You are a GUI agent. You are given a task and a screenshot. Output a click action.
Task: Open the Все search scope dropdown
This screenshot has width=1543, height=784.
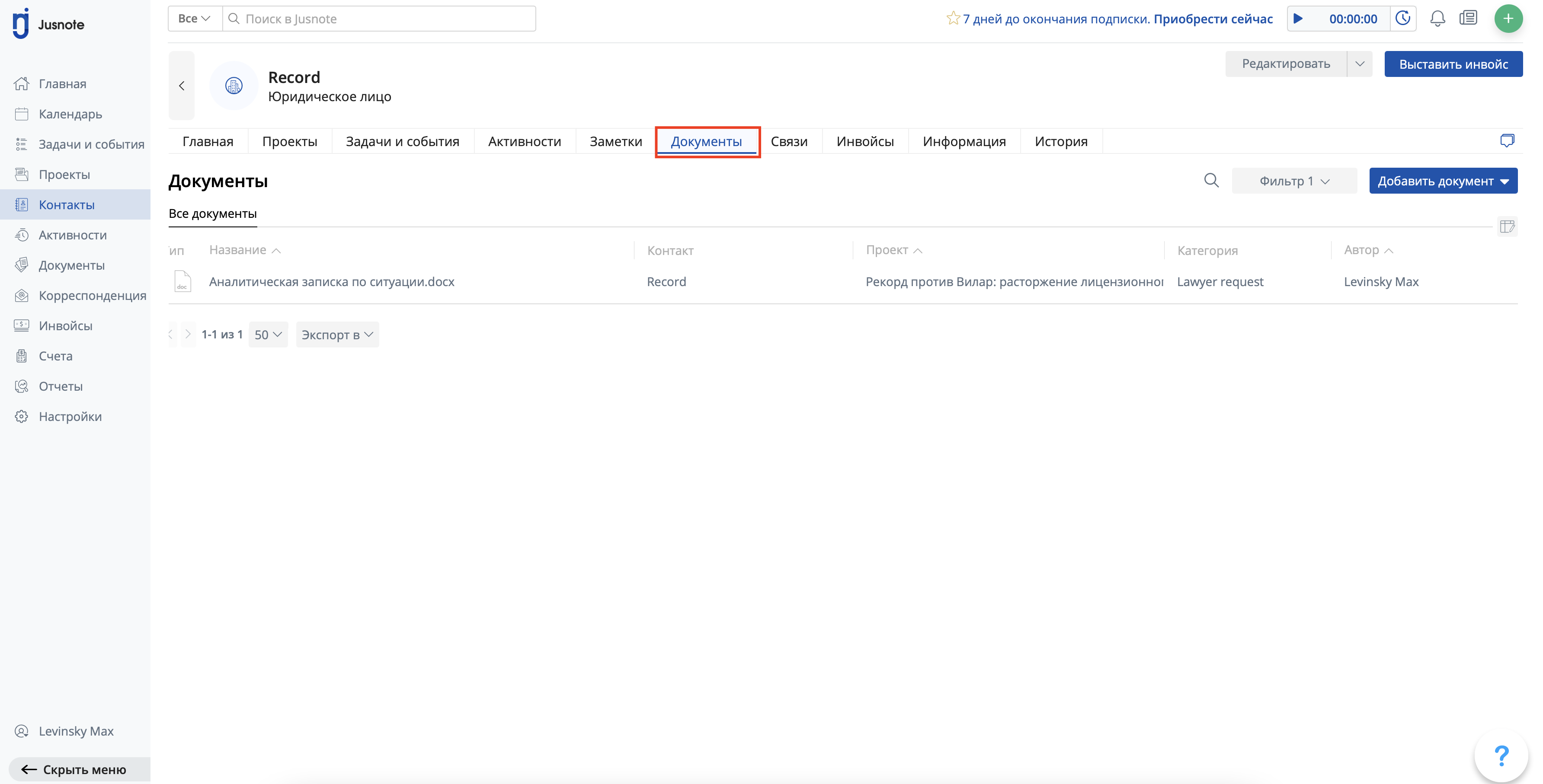point(194,19)
